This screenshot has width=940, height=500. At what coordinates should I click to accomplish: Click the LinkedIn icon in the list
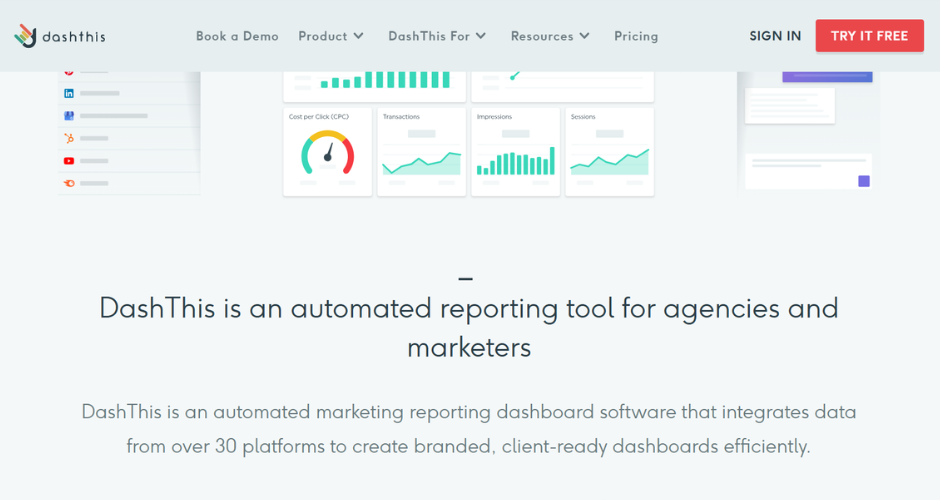[x=69, y=93]
